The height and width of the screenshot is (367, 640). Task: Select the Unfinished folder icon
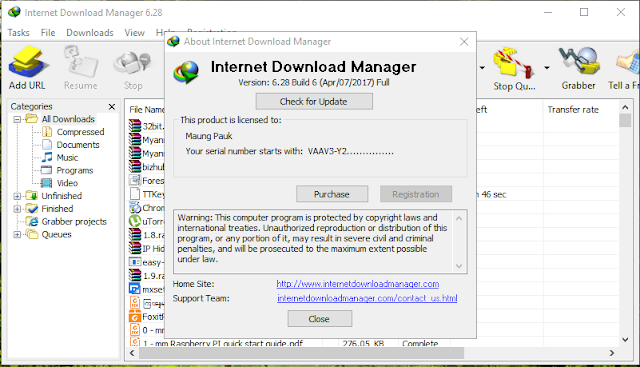coord(31,196)
